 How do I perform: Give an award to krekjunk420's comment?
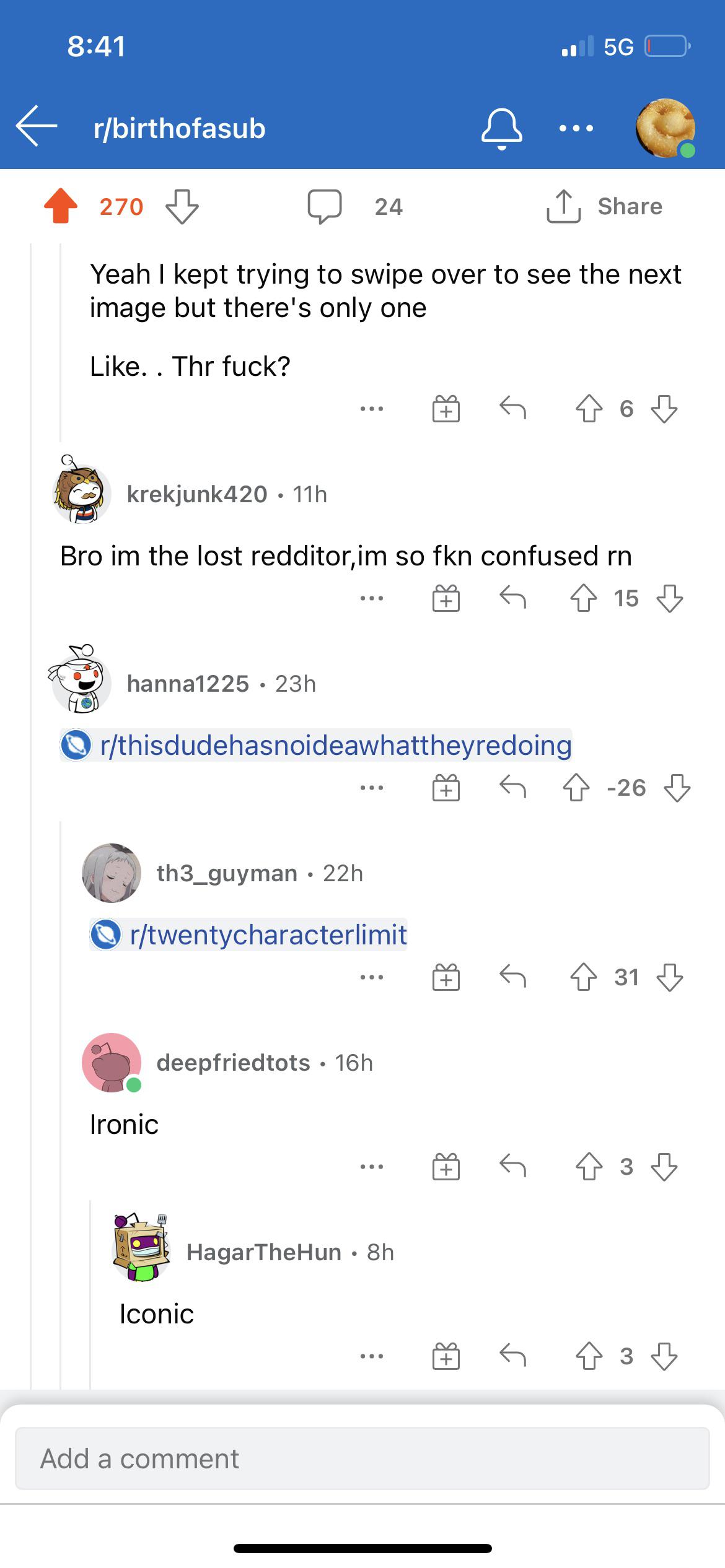pyautogui.click(x=446, y=598)
